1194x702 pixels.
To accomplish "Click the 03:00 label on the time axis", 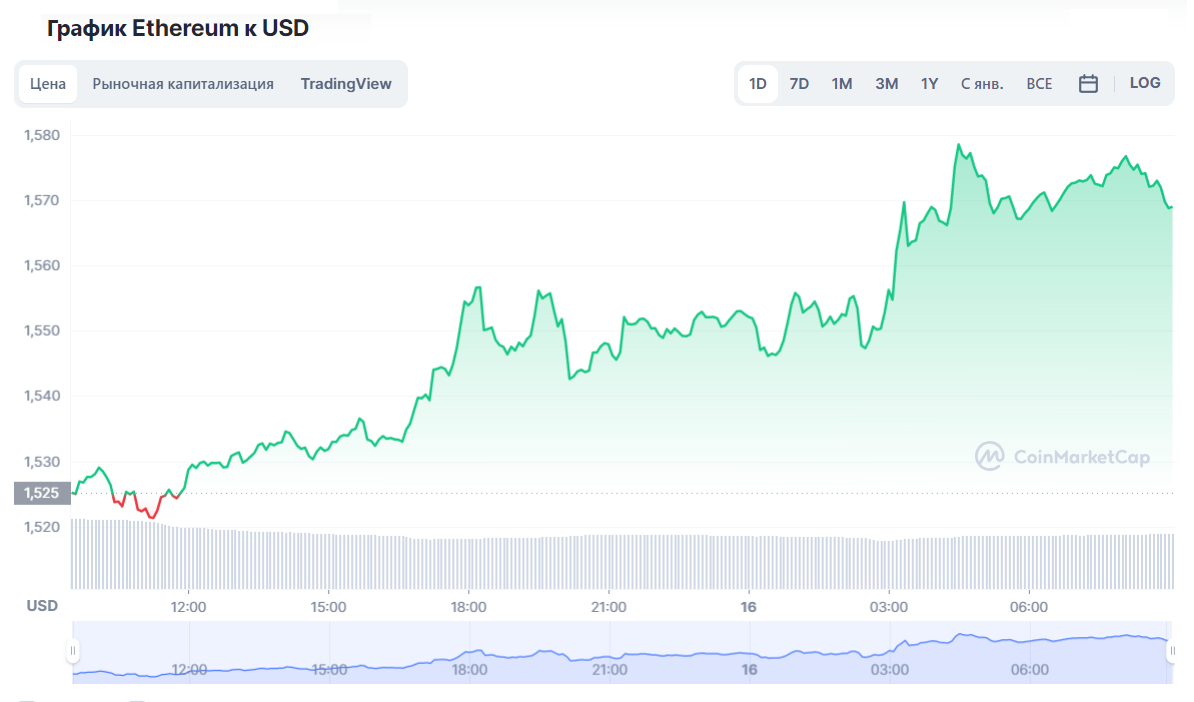I will pos(889,607).
